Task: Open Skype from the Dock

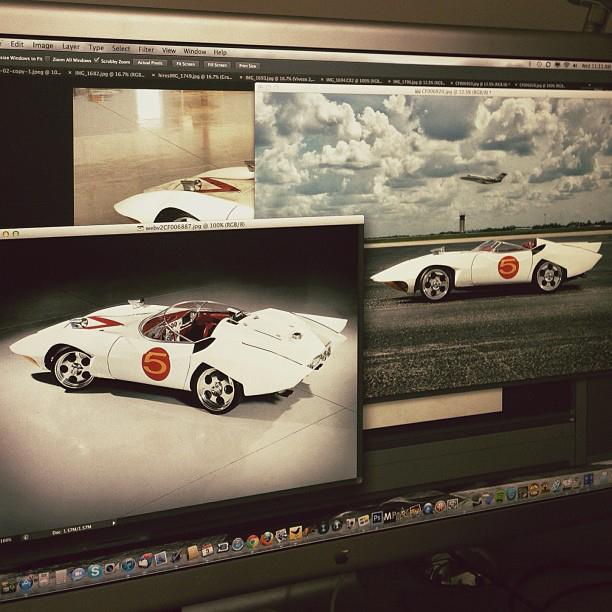Action: [x=94, y=571]
